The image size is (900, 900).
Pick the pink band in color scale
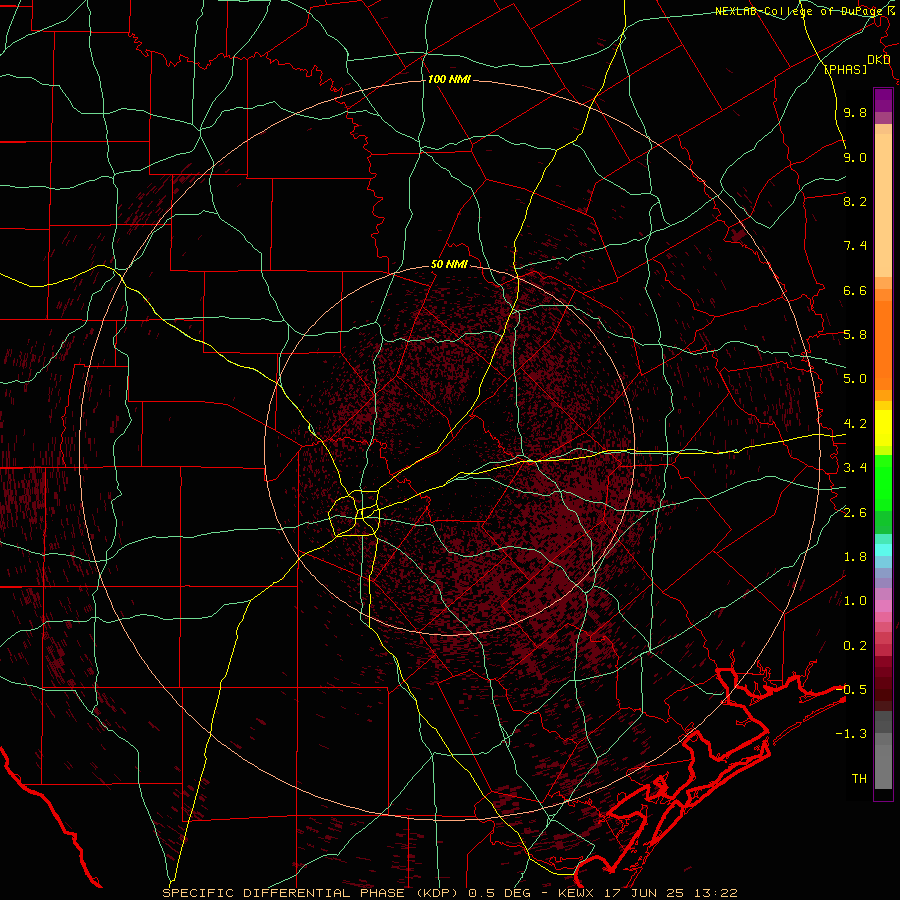(x=883, y=606)
